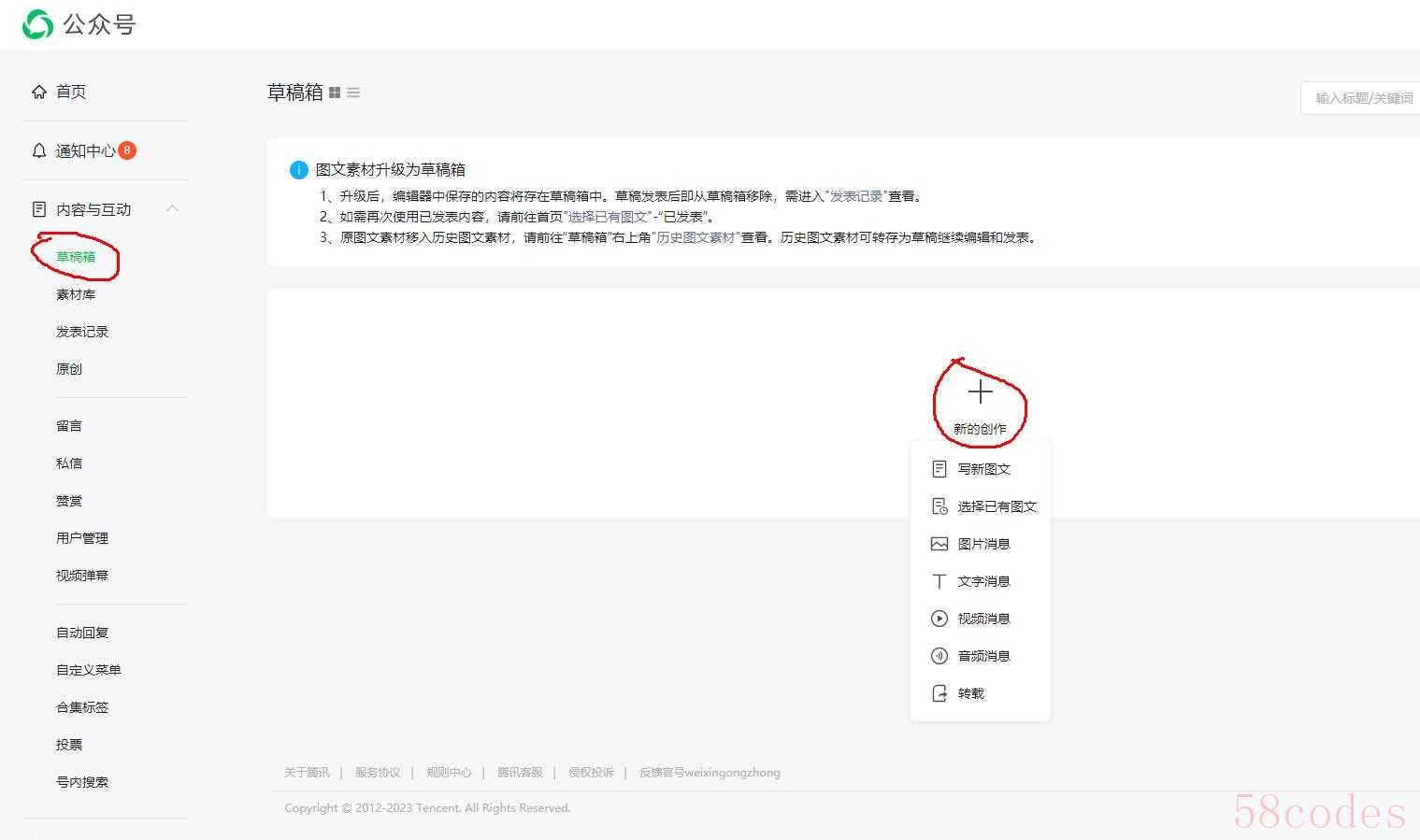Open 素材库 in the sidebar

(x=76, y=294)
